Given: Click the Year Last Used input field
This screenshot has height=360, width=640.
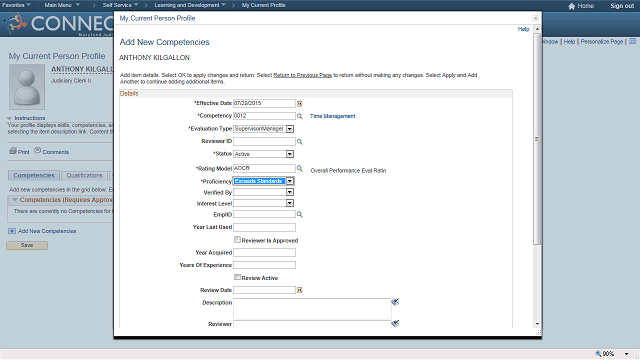Looking at the screenshot, I should coord(264,227).
